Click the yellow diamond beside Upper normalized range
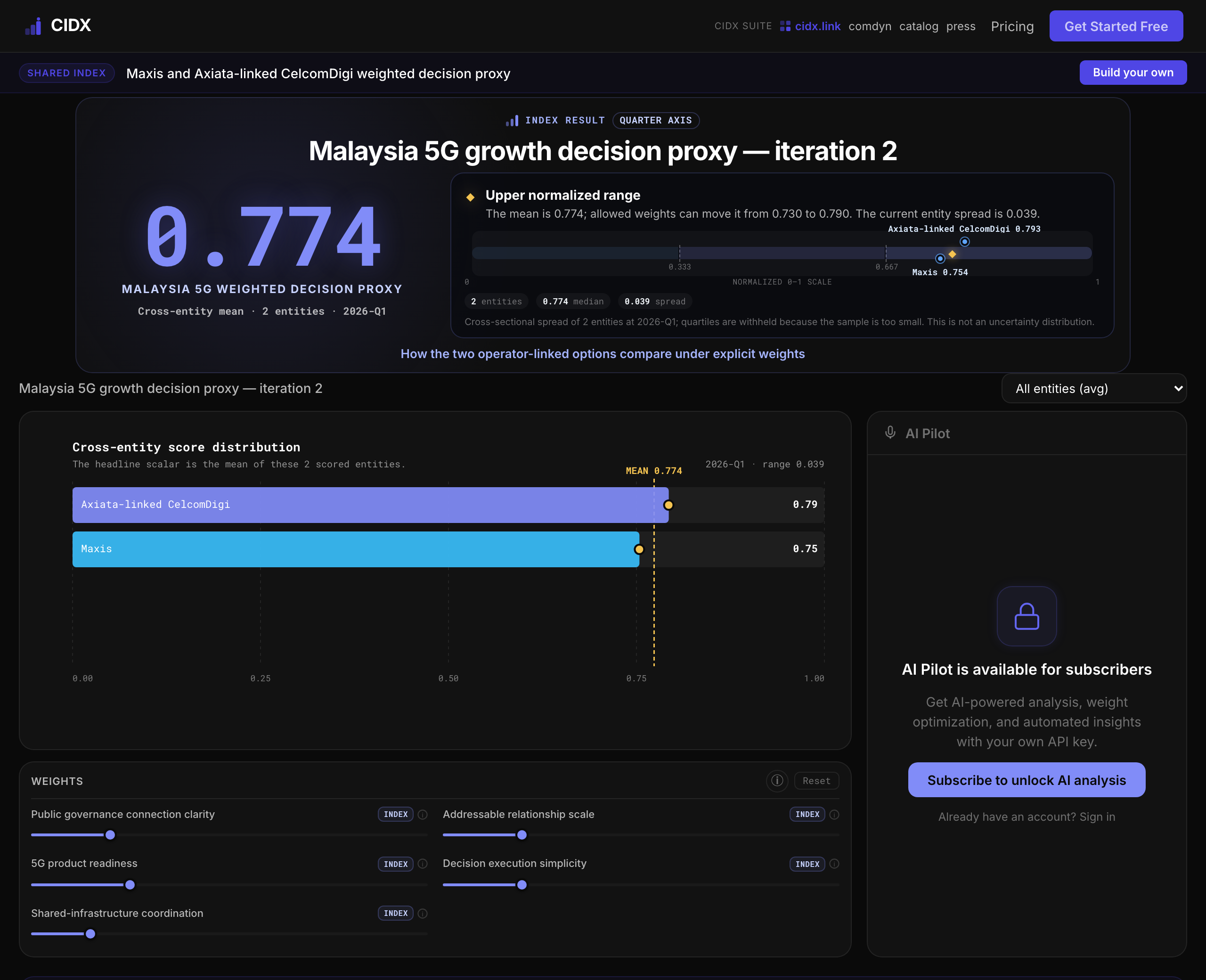This screenshot has height=980, width=1206. click(x=470, y=197)
